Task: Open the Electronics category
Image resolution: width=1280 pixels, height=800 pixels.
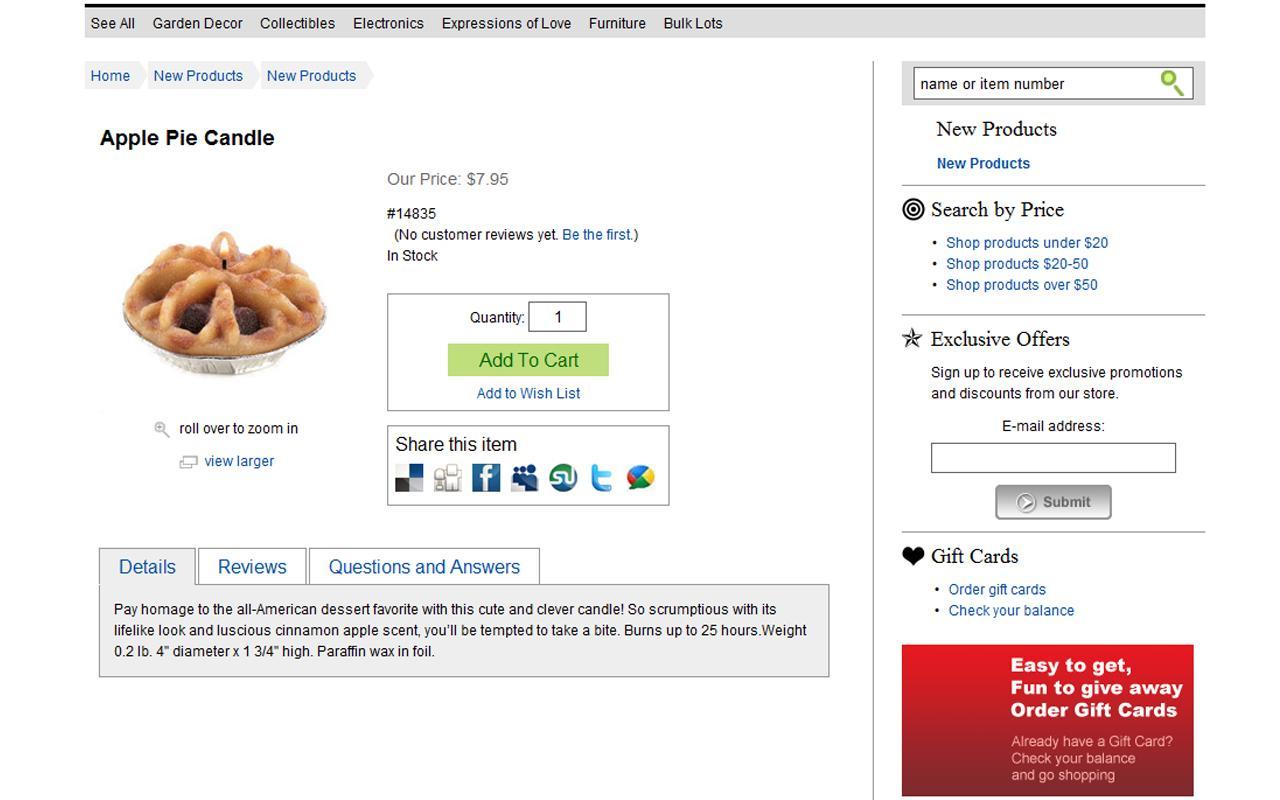Action: click(388, 23)
